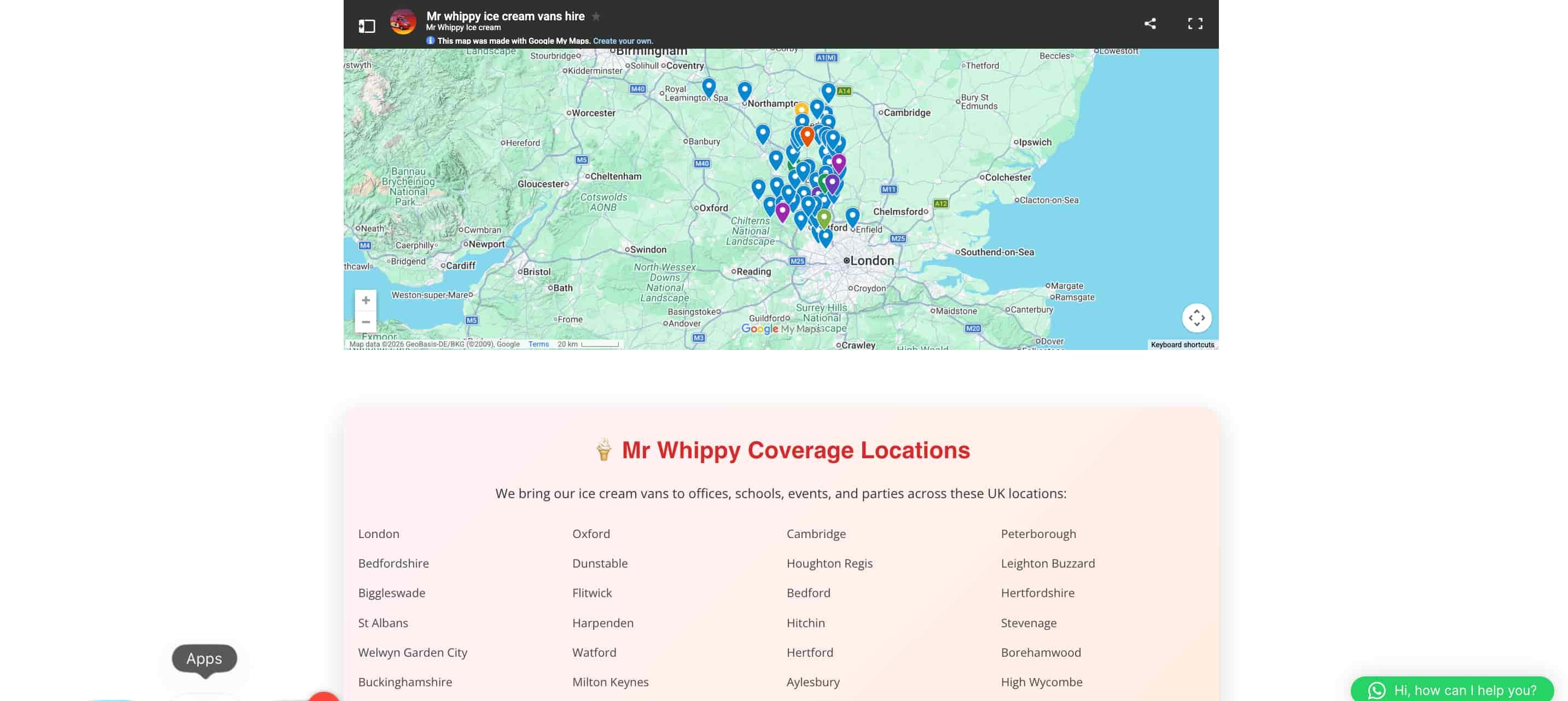Image resolution: width=1568 pixels, height=701 pixels.
Task: Open the map in full screen view
Action: 1195,24
